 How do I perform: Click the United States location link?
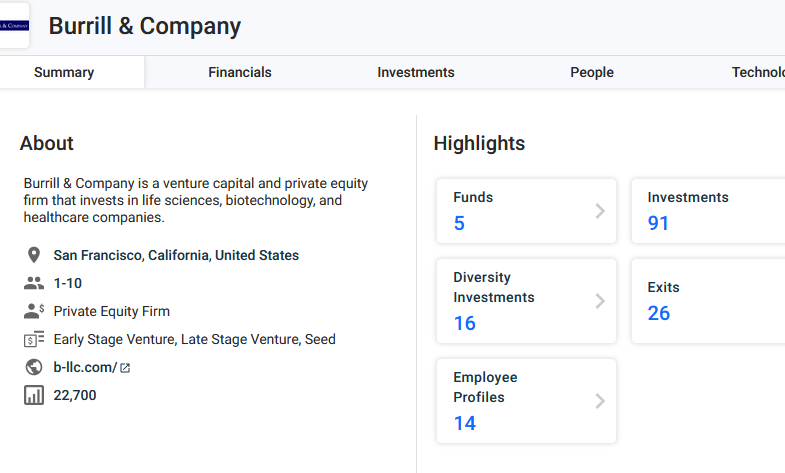[257, 255]
